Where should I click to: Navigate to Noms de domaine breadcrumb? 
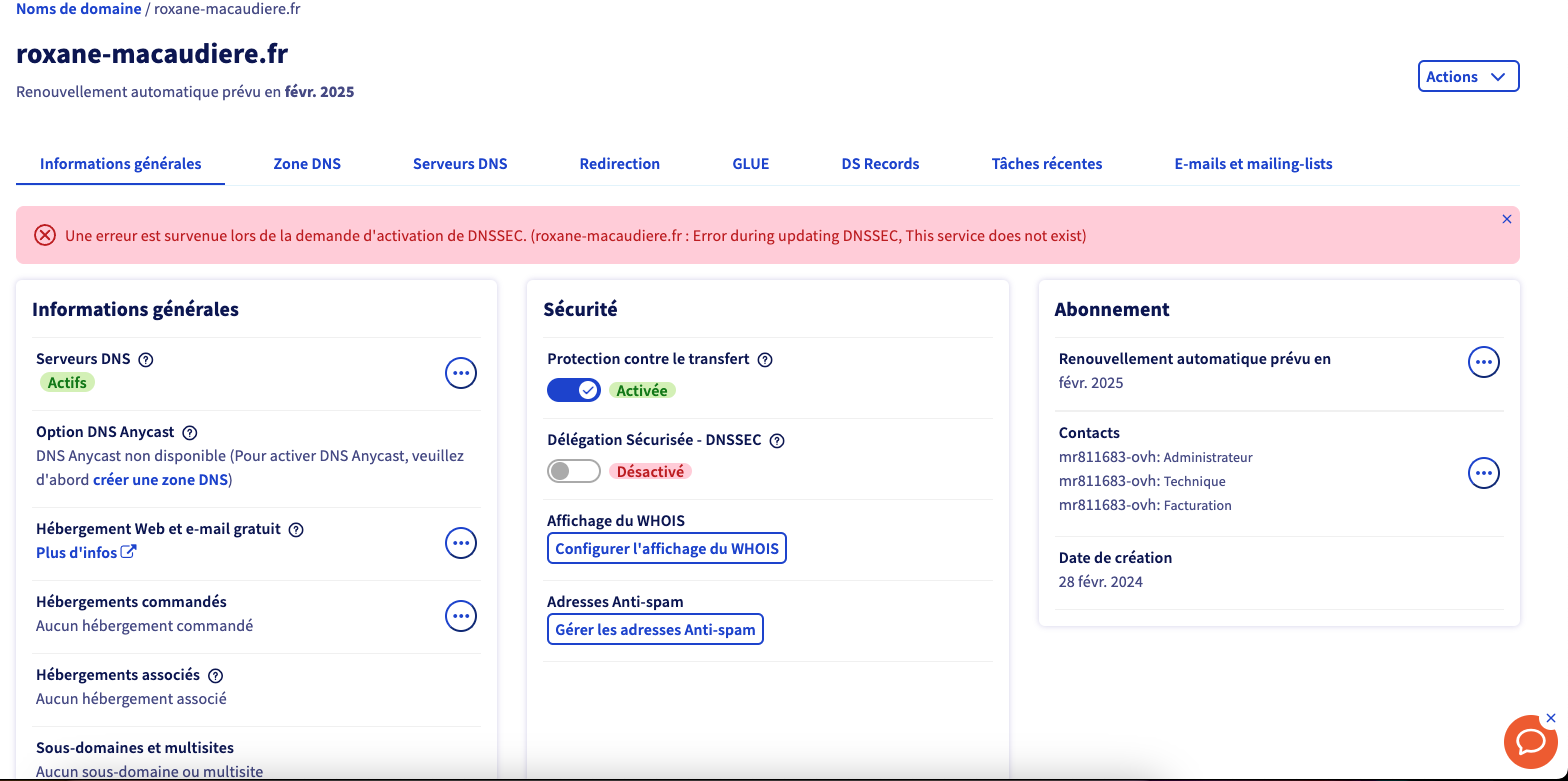78,9
